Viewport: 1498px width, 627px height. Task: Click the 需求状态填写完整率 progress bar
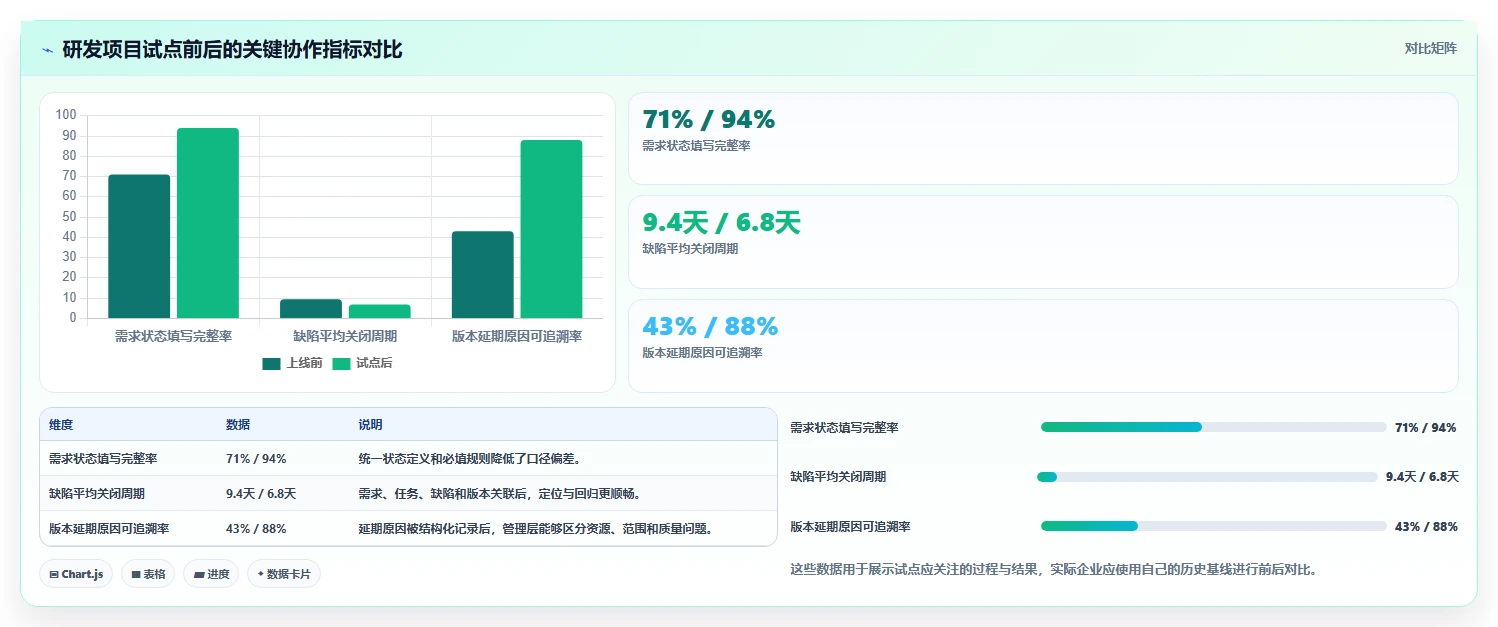pyautogui.click(x=1213, y=427)
